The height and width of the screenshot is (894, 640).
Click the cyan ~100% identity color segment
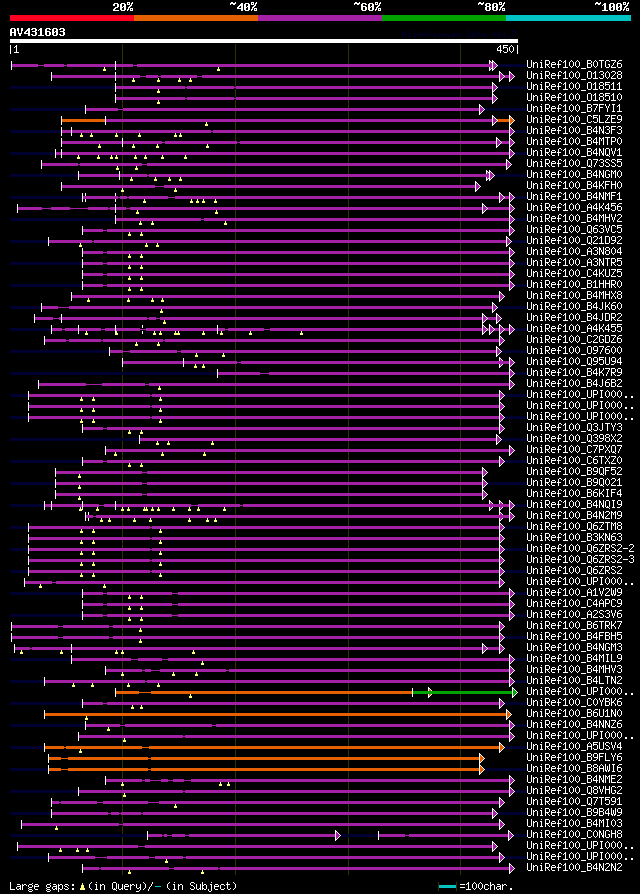click(x=568, y=18)
